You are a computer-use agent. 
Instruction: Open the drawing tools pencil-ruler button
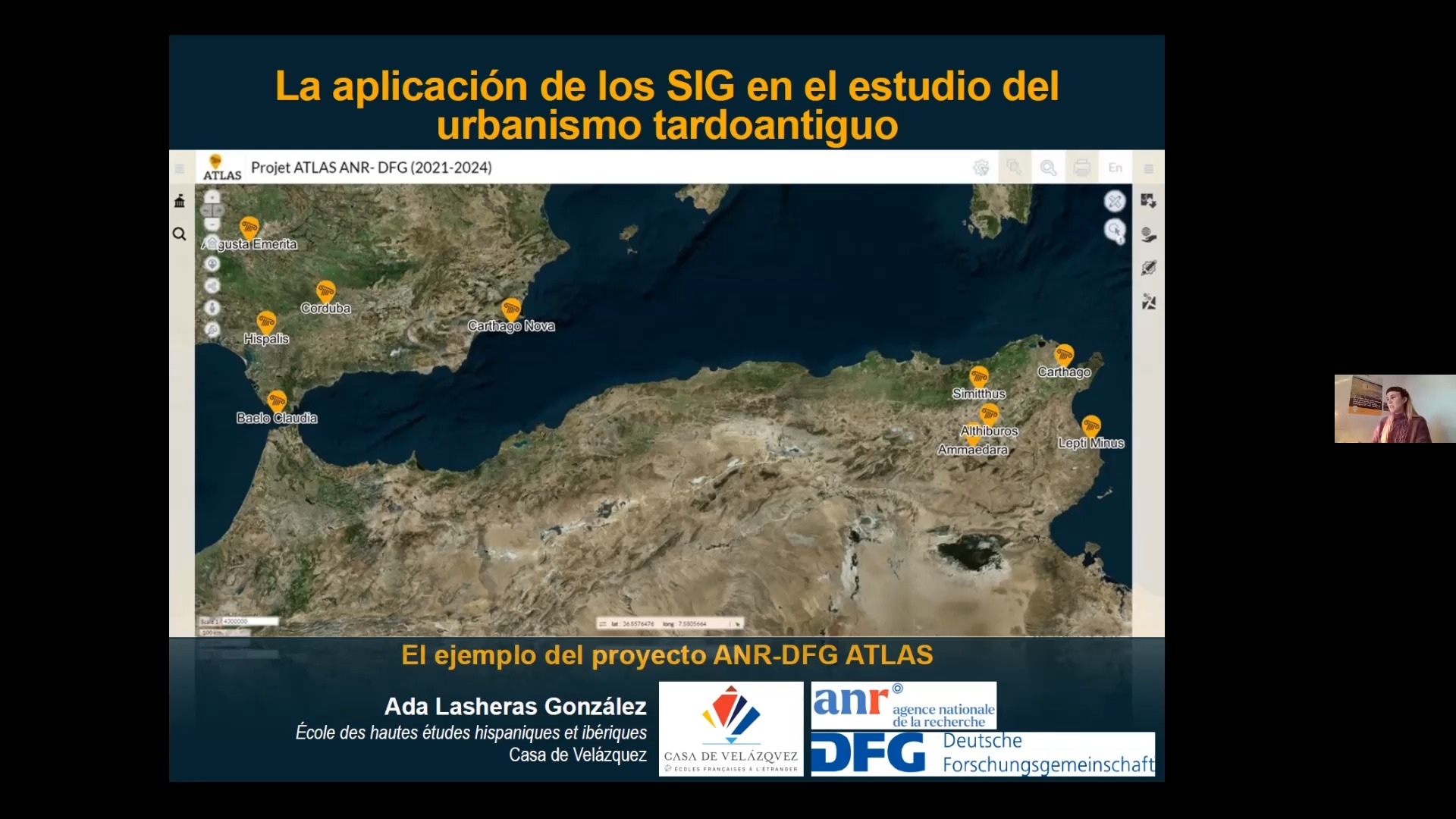1114,201
